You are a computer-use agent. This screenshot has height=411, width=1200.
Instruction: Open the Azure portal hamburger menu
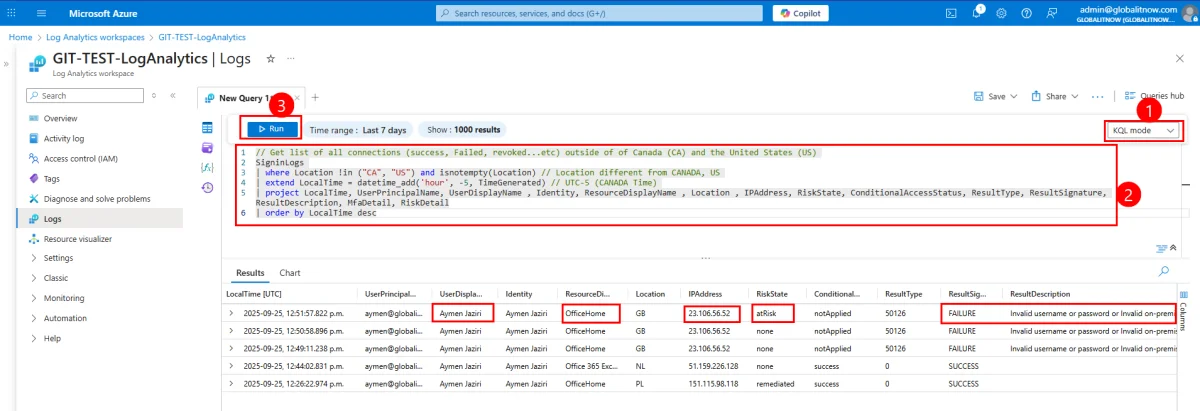click(x=42, y=13)
